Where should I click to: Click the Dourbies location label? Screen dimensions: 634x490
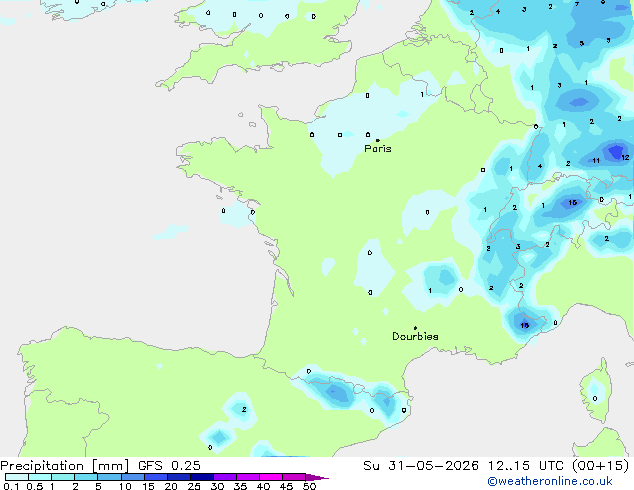[415, 336]
